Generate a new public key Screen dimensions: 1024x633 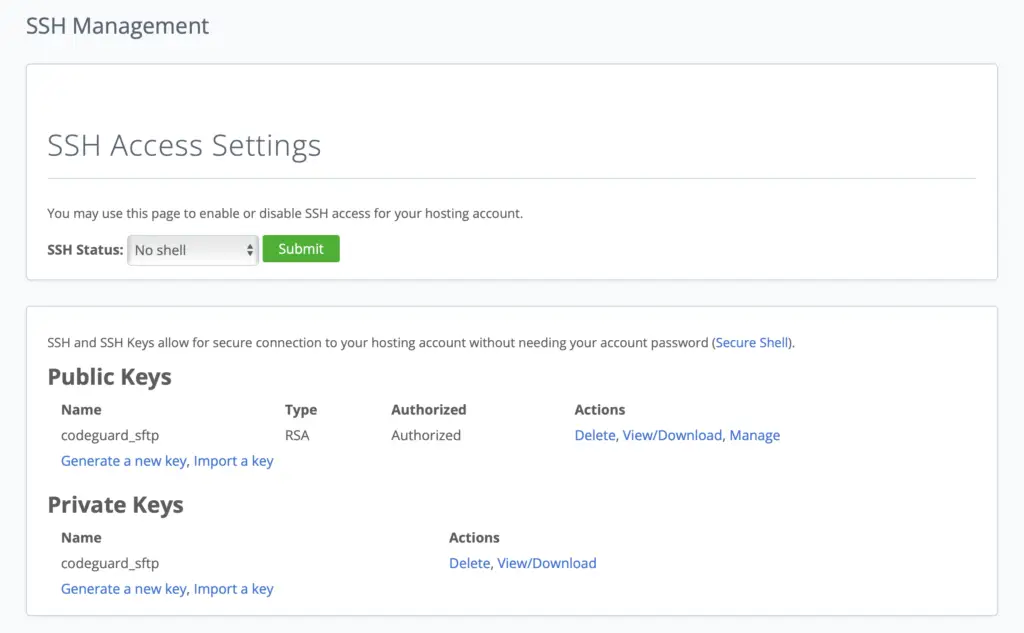point(123,461)
